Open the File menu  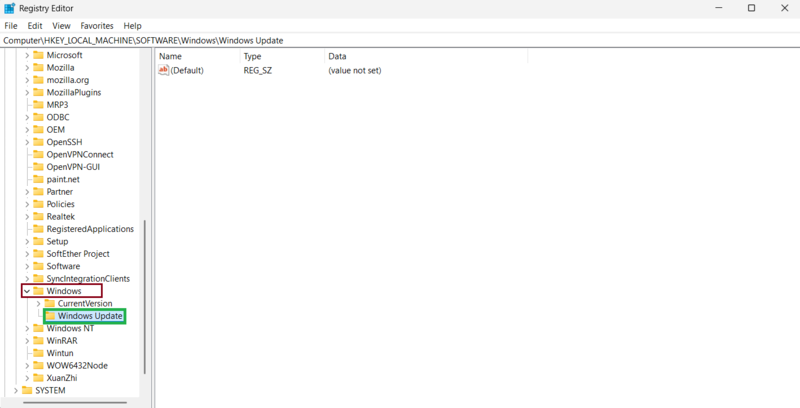pos(11,25)
